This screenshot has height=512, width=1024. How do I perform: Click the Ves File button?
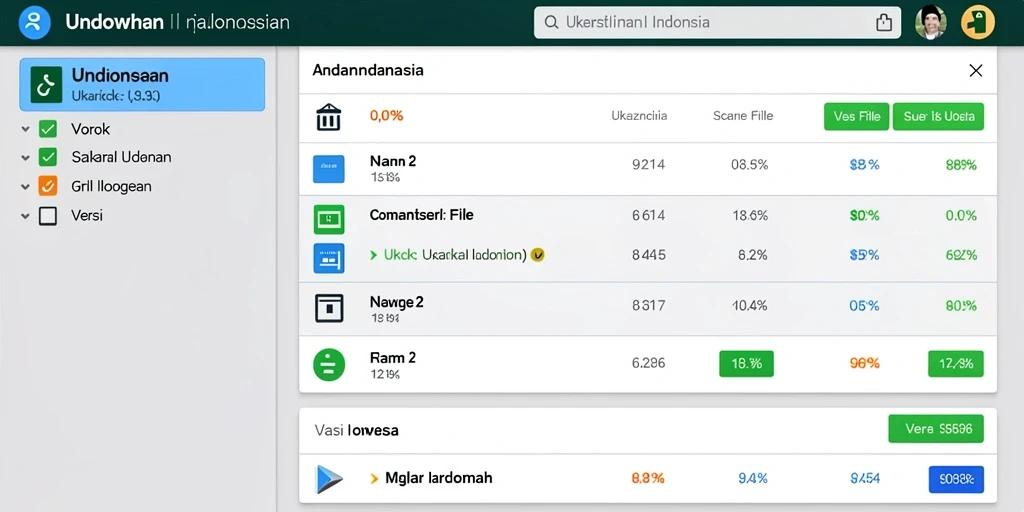click(x=856, y=117)
